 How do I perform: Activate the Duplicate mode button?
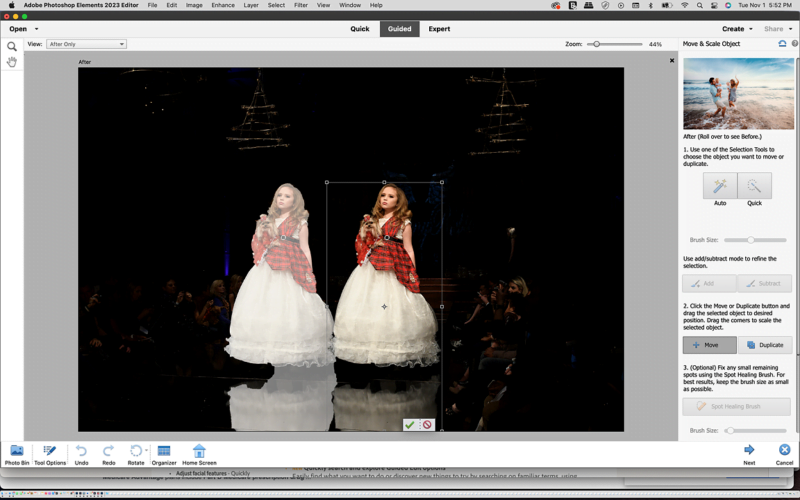coord(765,345)
